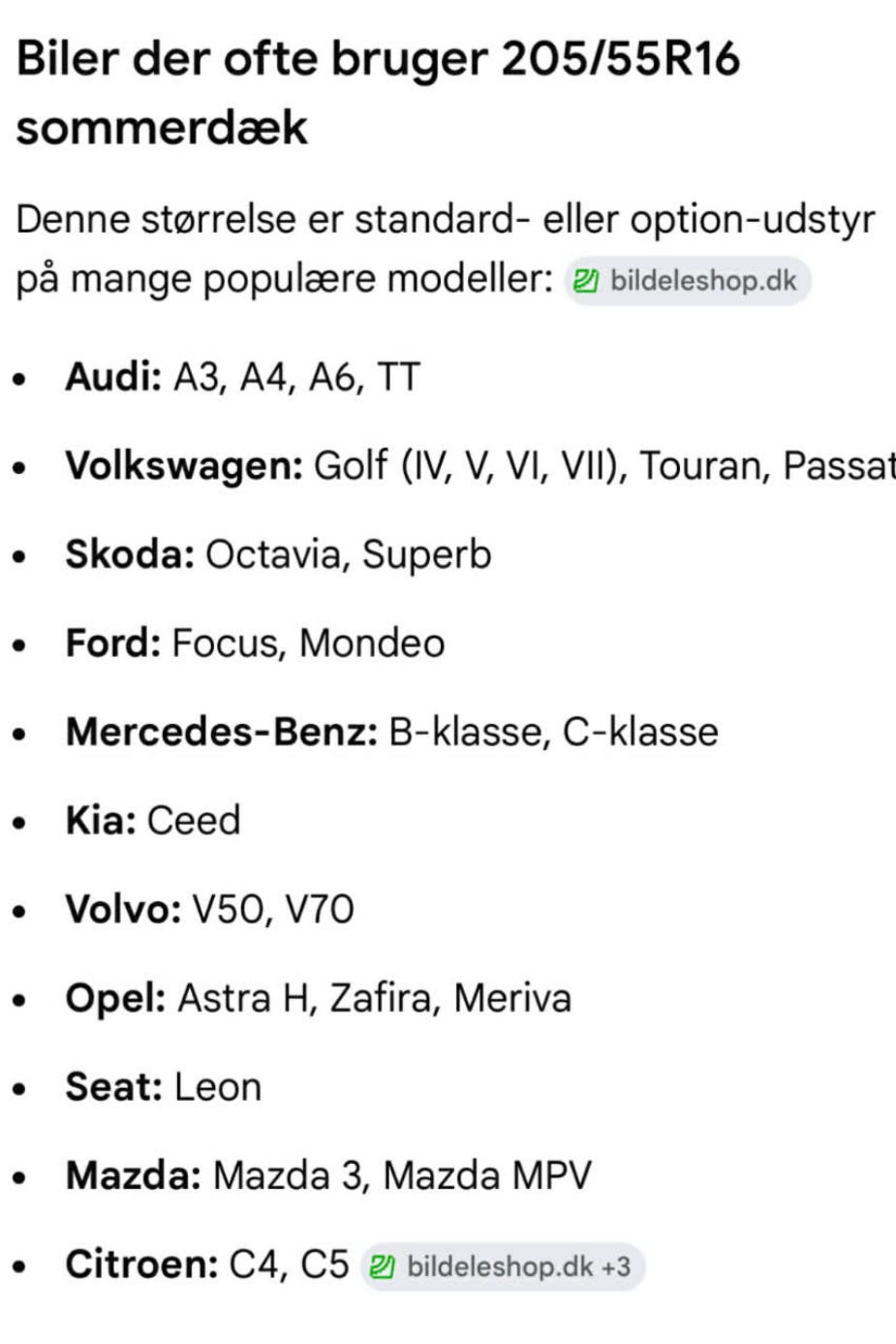Click the 'Astra H, Zafira, Meriva' text
This screenshot has width=896, height=1344.
(374, 998)
